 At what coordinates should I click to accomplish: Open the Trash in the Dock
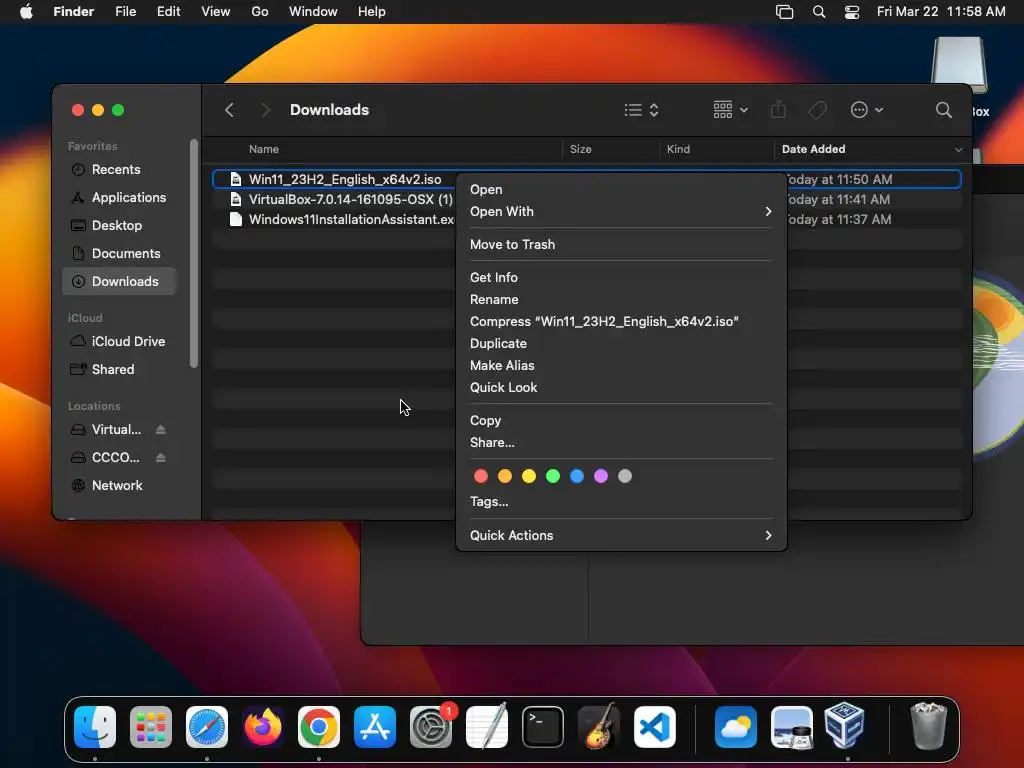point(928,726)
